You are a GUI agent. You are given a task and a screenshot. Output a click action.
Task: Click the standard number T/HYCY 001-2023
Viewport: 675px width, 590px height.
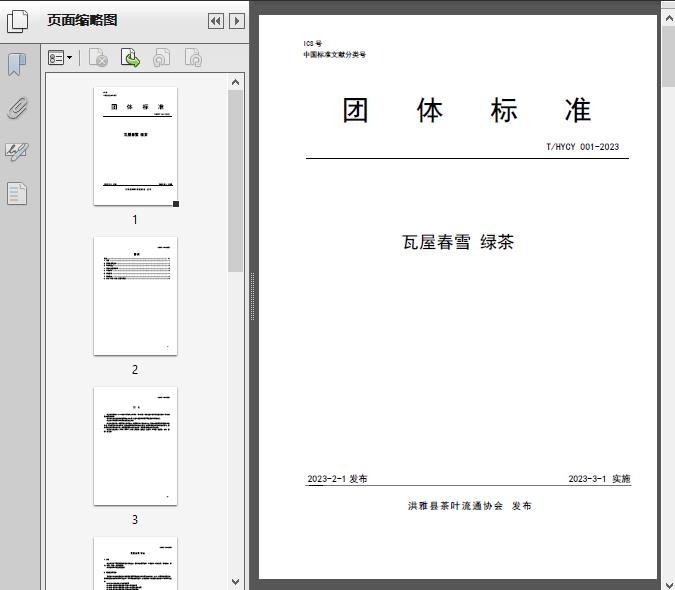[x=582, y=147]
